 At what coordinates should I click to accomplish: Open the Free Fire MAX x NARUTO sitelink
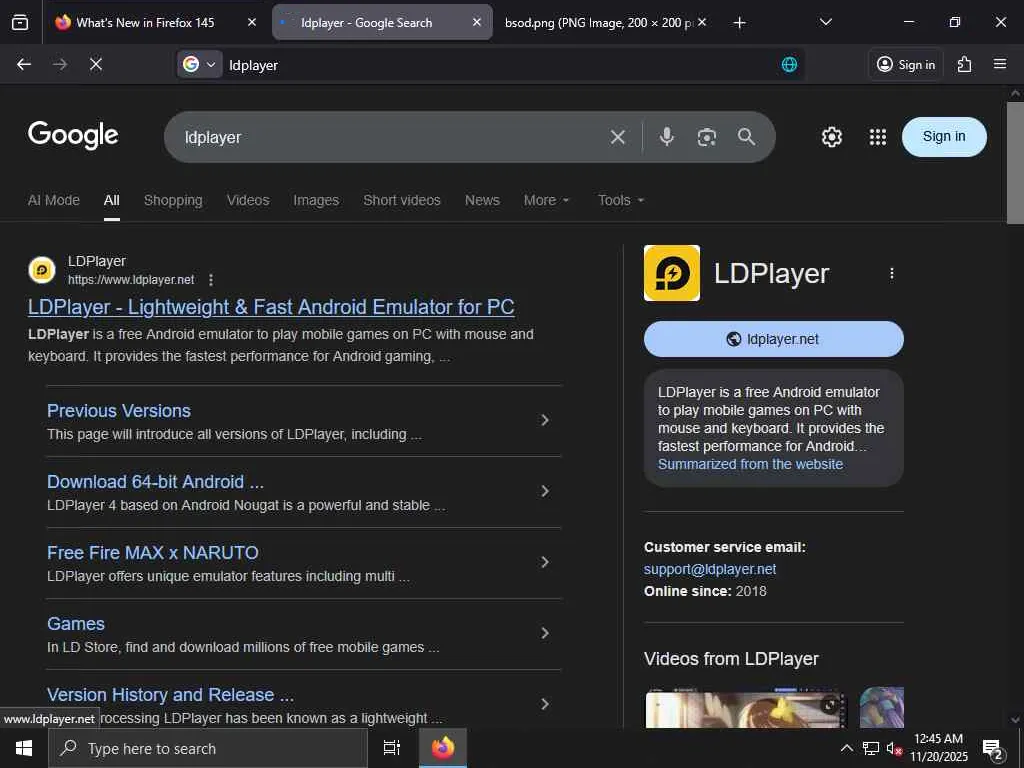153,553
